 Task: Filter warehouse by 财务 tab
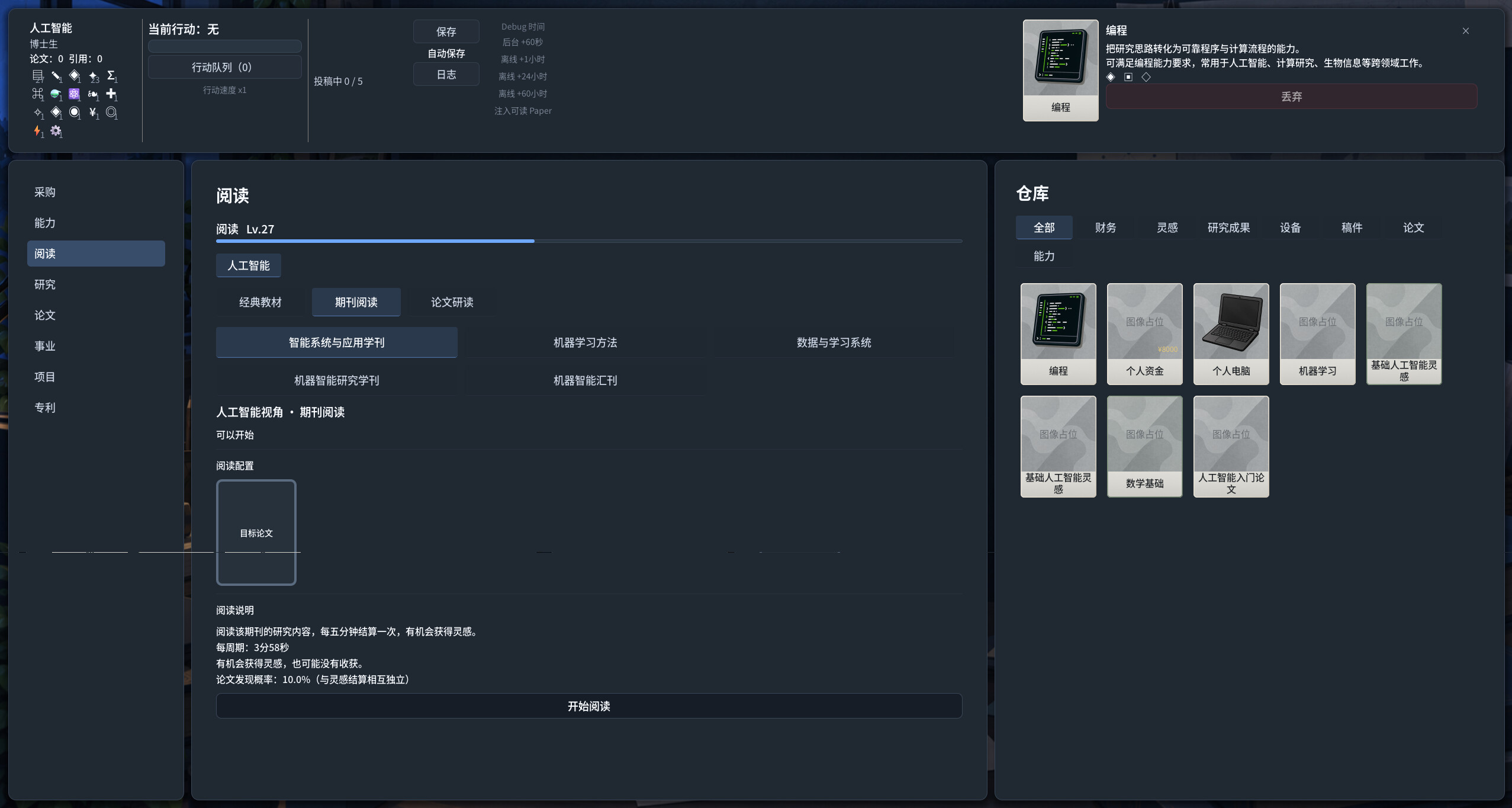point(1105,227)
